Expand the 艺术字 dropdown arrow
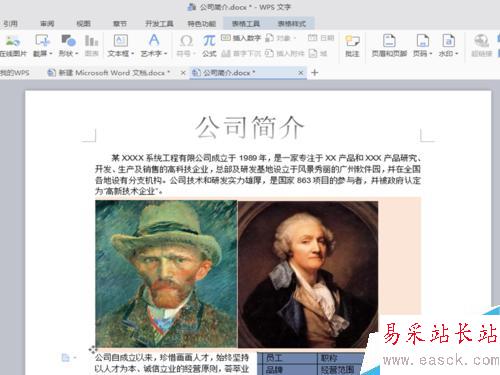 [x=165, y=54]
